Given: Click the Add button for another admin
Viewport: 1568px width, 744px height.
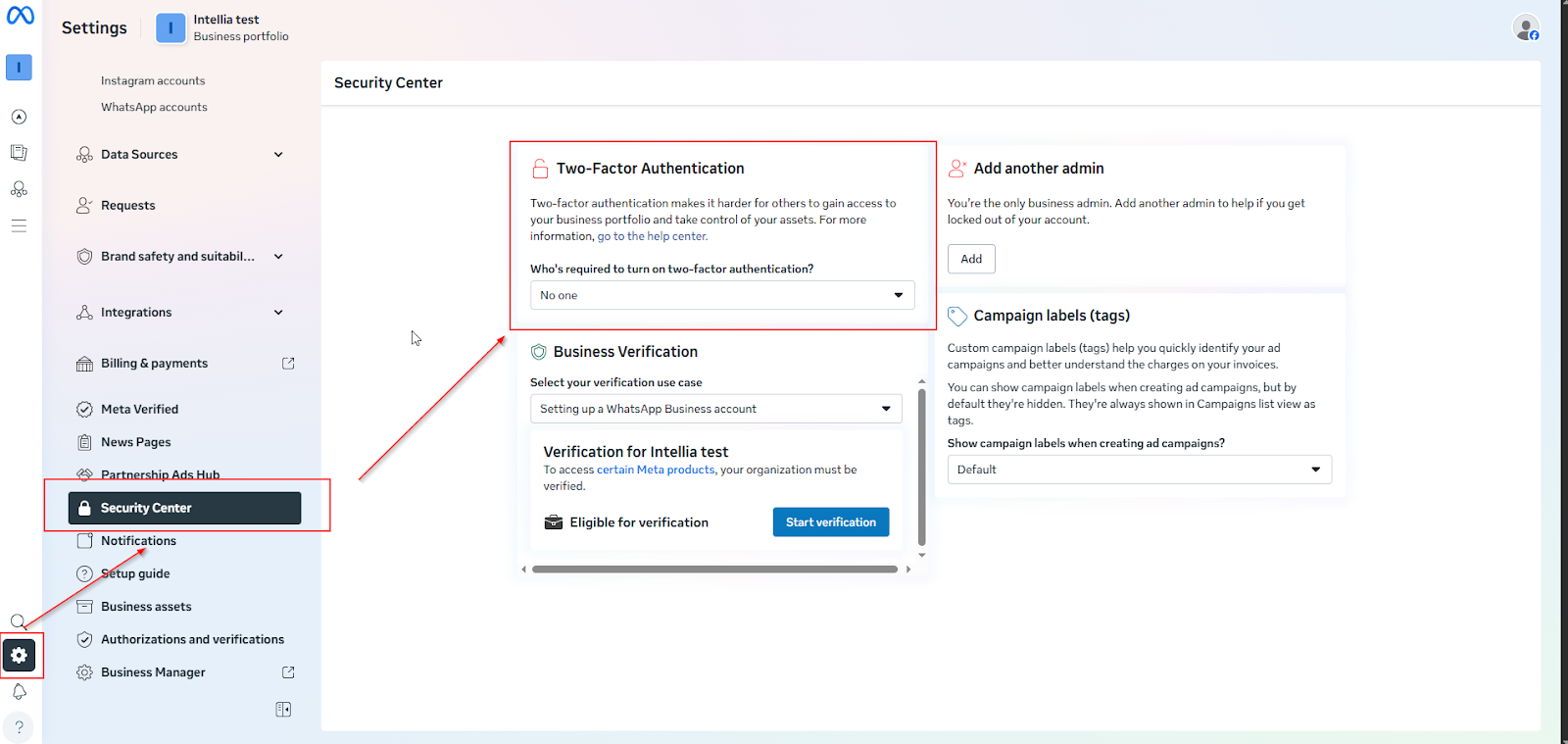Looking at the screenshot, I should [971, 259].
